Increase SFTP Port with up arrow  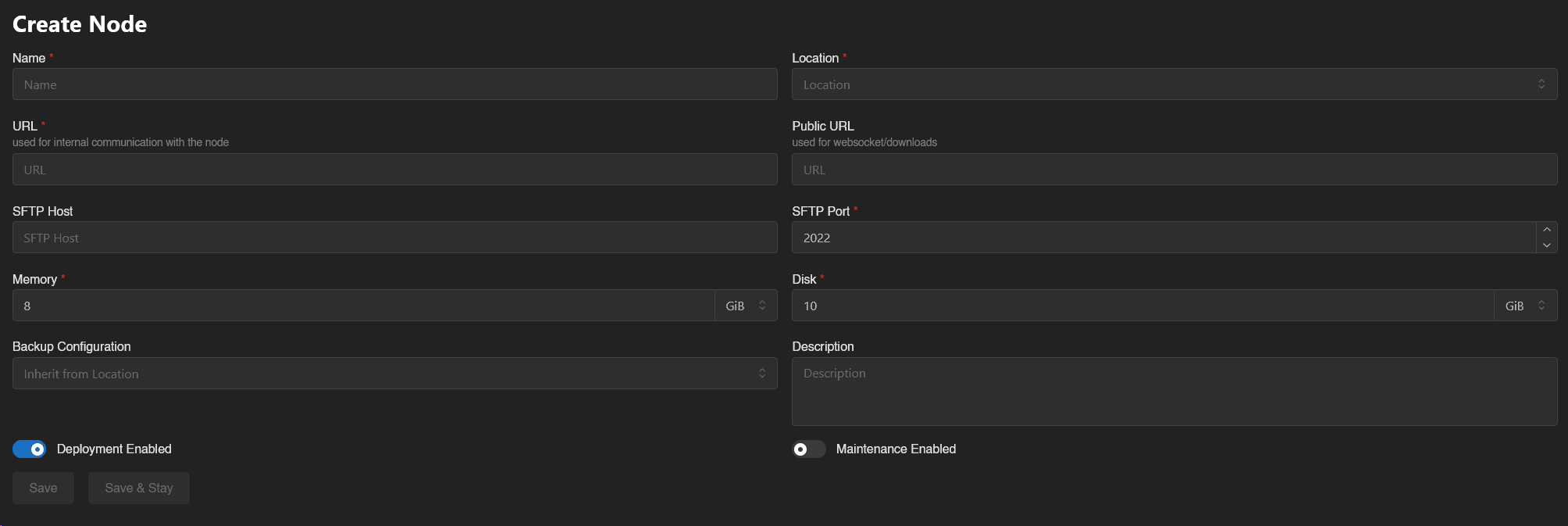(1546, 230)
